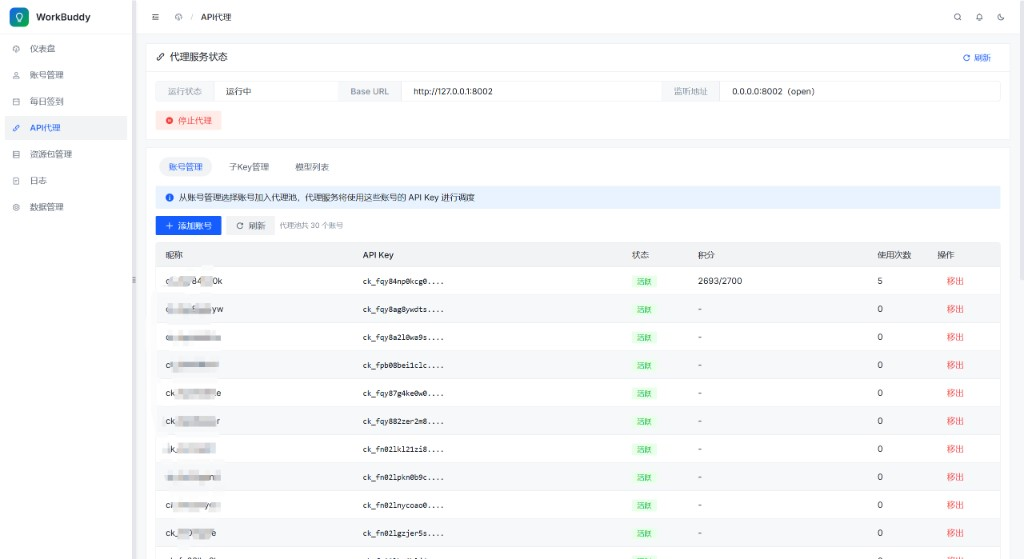Viewport: 1024px width, 559px height.
Task: Open the 日志 sidebar entry
Action: 65,181
